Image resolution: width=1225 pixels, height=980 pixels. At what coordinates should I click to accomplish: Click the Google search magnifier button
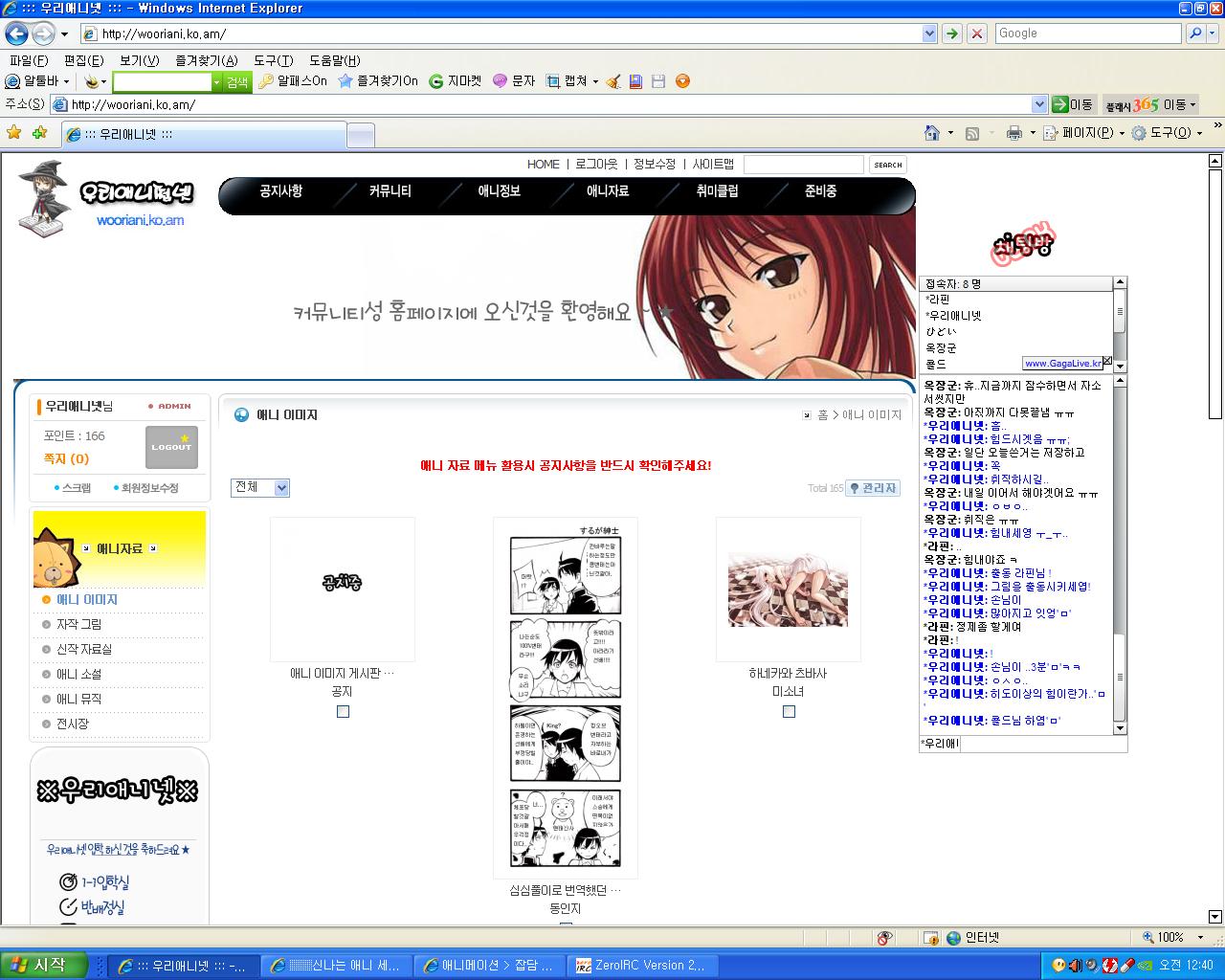click(1195, 33)
